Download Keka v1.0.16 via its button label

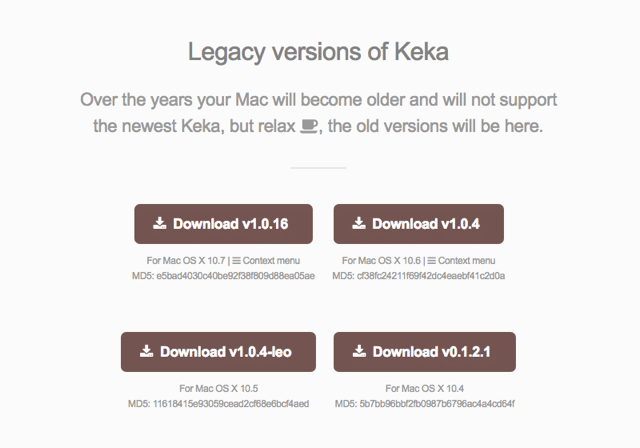[x=230, y=224]
